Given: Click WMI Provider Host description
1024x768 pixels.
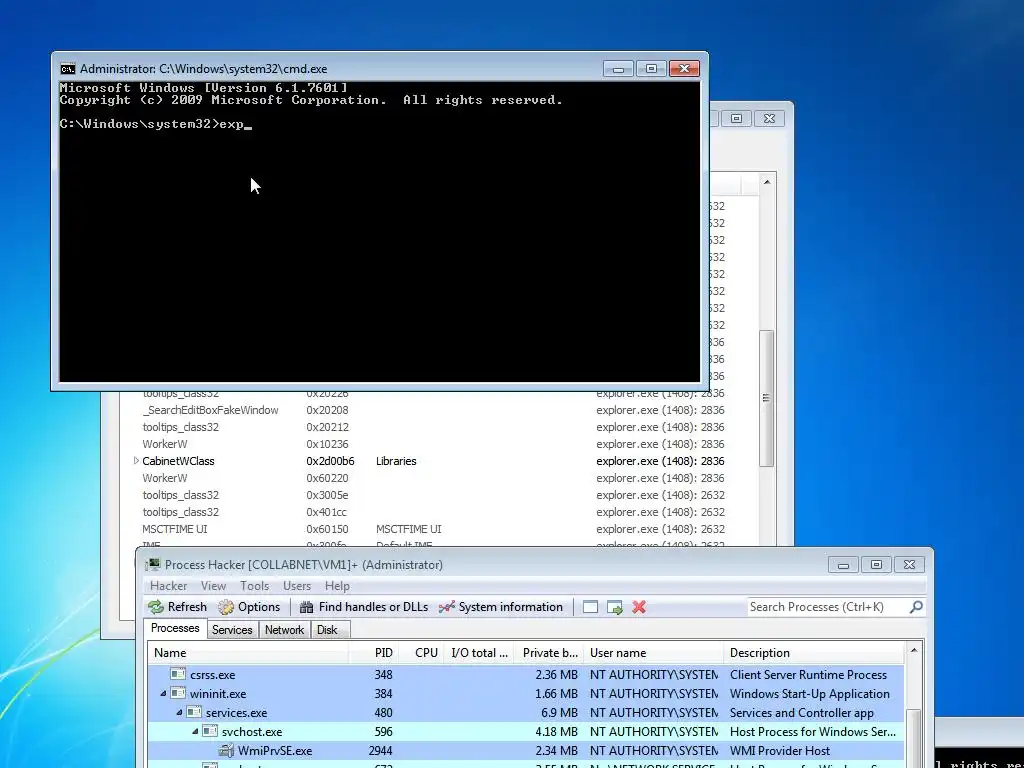Looking at the screenshot, I should (780, 751).
